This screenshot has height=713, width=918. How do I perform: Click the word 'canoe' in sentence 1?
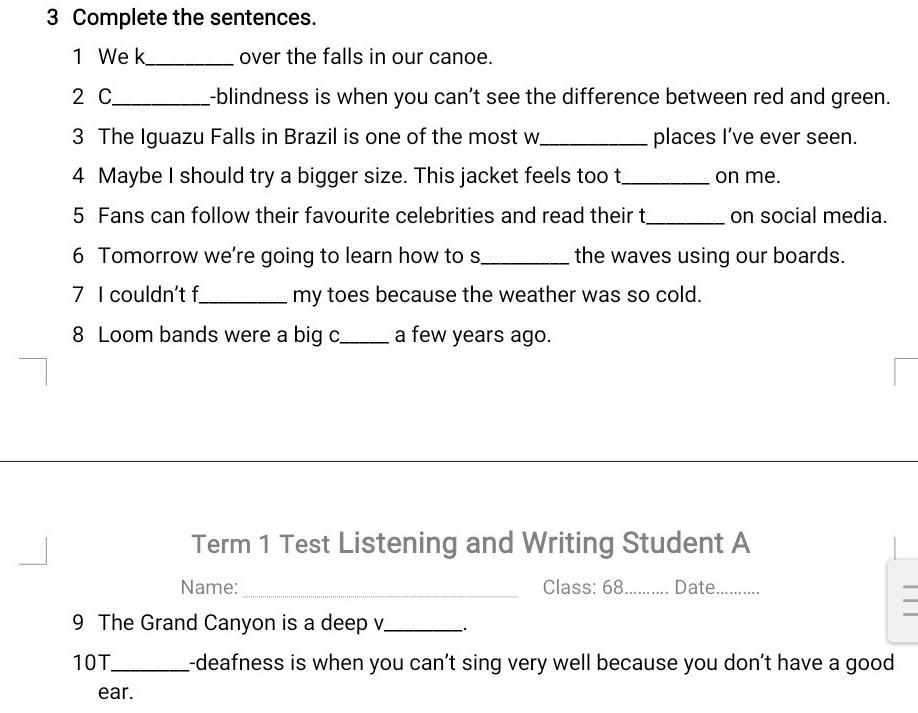click(458, 57)
